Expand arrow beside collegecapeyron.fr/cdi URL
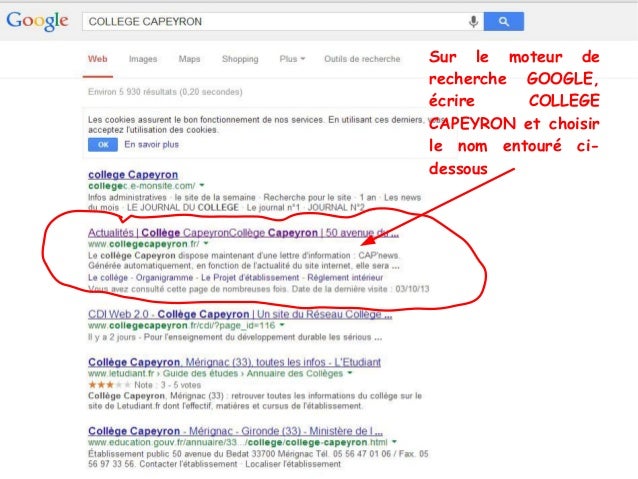The image size is (638, 479). (282, 325)
